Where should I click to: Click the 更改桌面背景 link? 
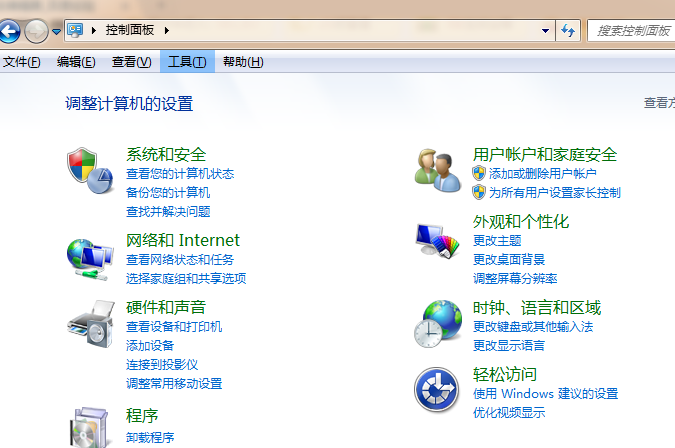(x=509, y=259)
